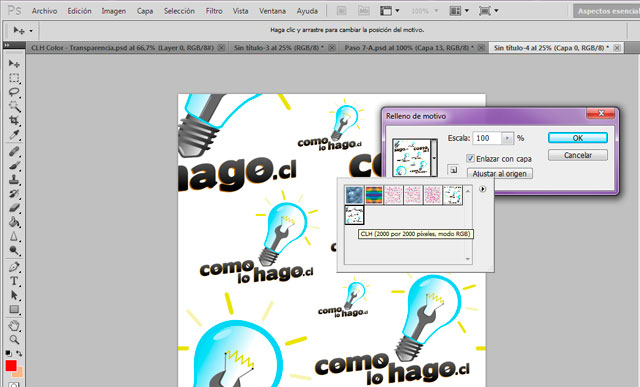640x387 pixels.
Task: Open the Capa menu
Action: coord(145,11)
